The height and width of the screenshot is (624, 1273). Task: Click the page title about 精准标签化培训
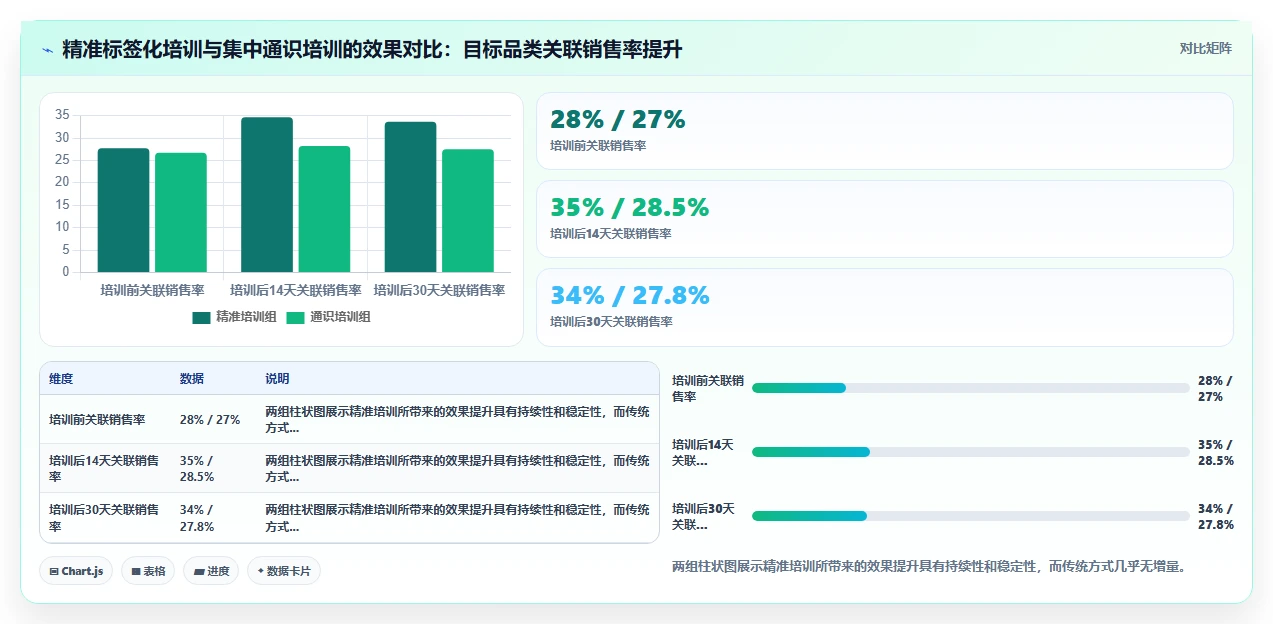(x=372, y=49)
